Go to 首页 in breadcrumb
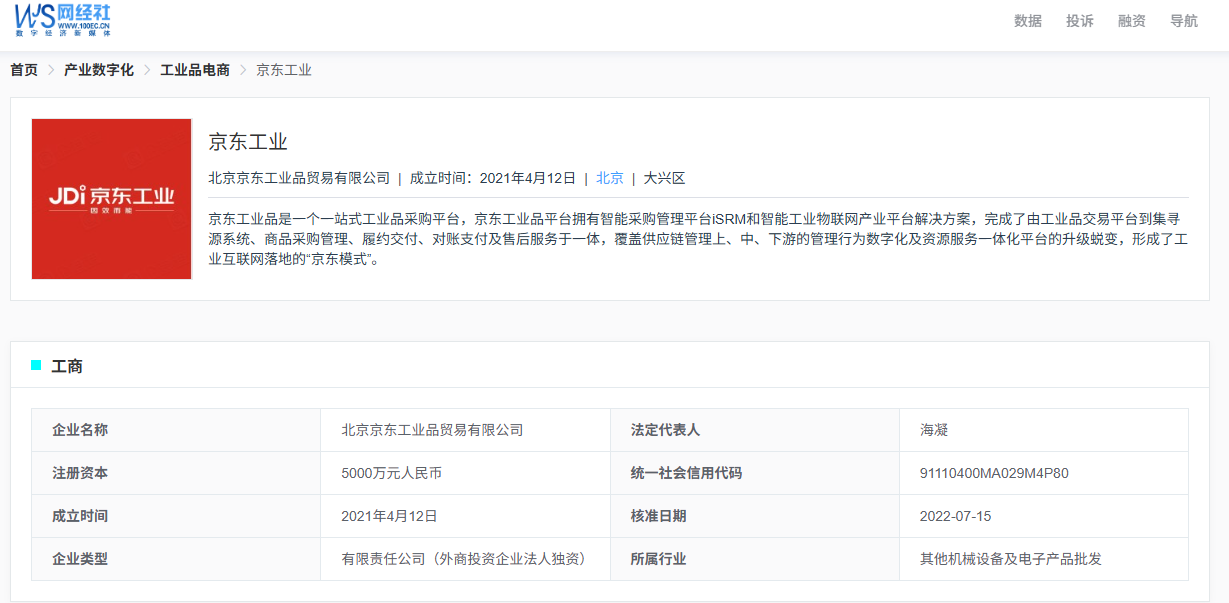The height and width of the screenshot is (603, 1229). tap(24, 70)
